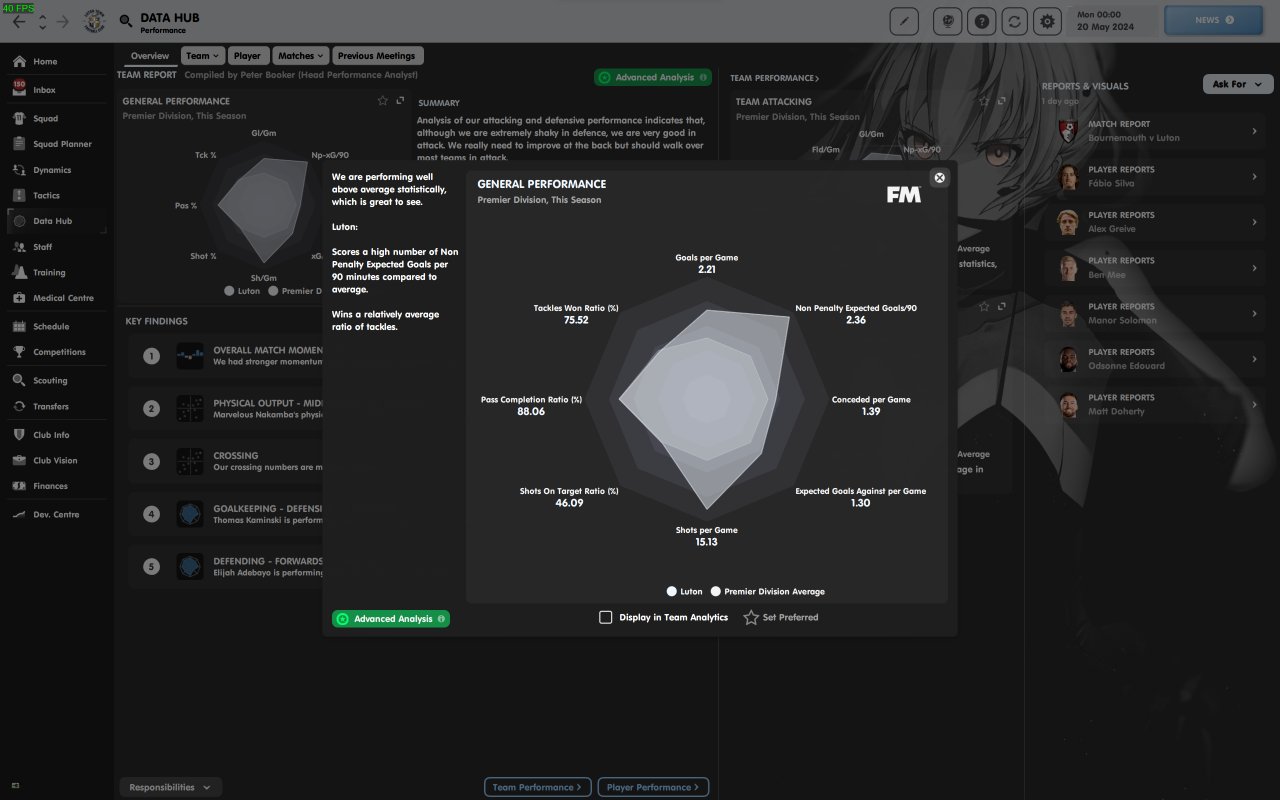This screenshot has width=1280, height=800.
Task: Click Odsonne Edouard's player photo
Action: click(1070, 359)
